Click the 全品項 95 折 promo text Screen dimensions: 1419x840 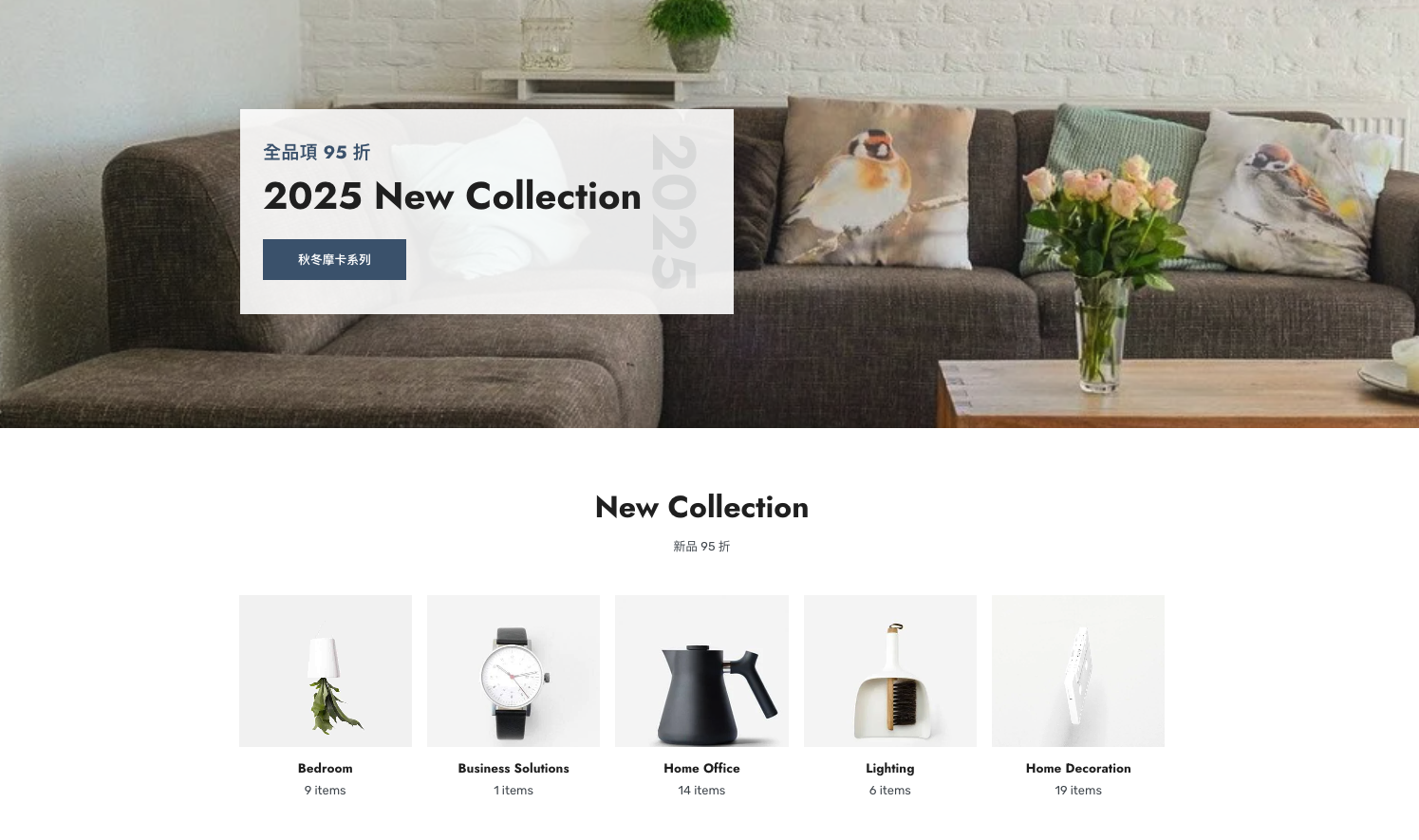[x=316, y=152]
